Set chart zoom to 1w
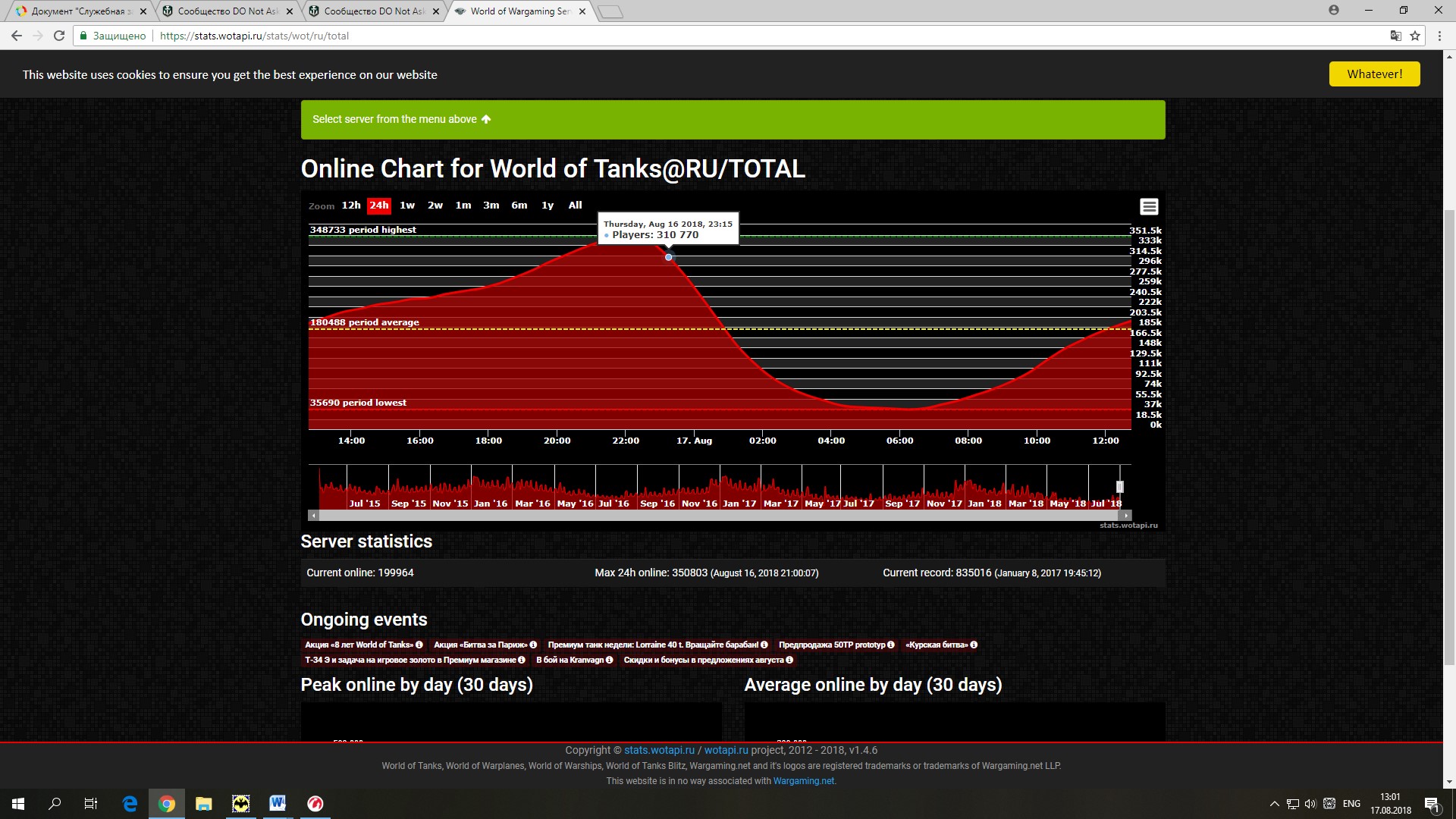 coord(407,206)
